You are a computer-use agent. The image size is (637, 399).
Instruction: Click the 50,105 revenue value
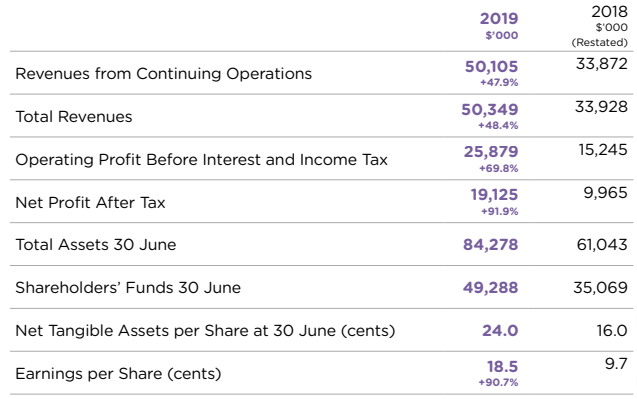(x=492, y=66)
